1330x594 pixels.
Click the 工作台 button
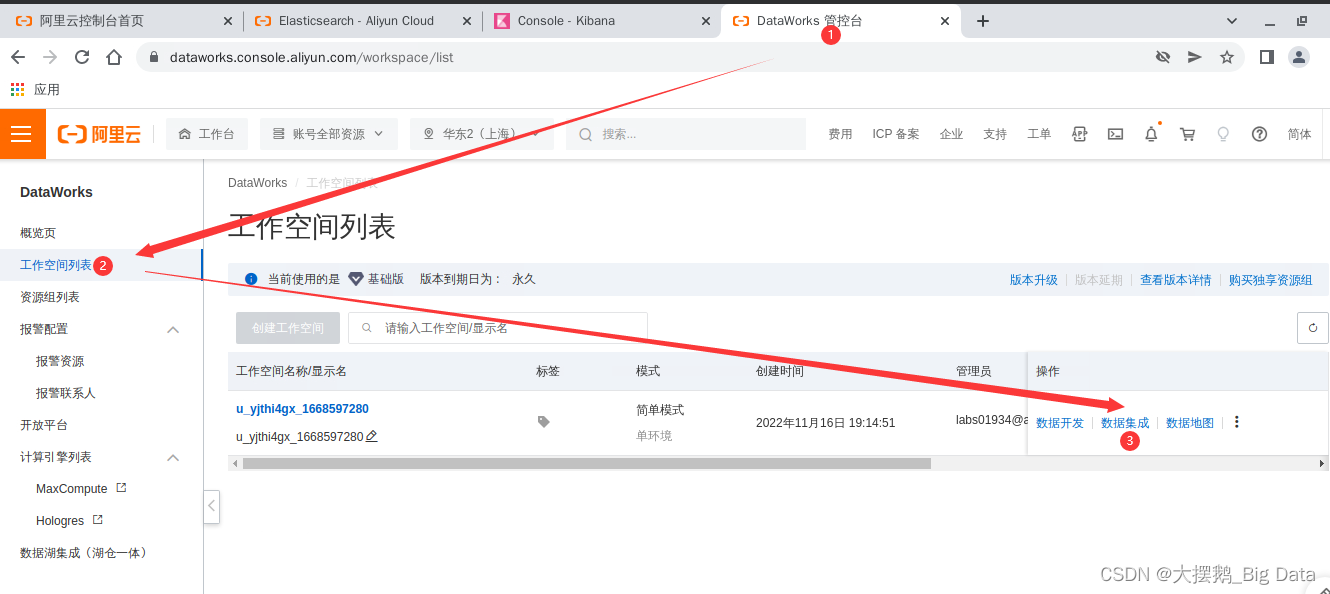pyautogui.click(x=207, y=134)
